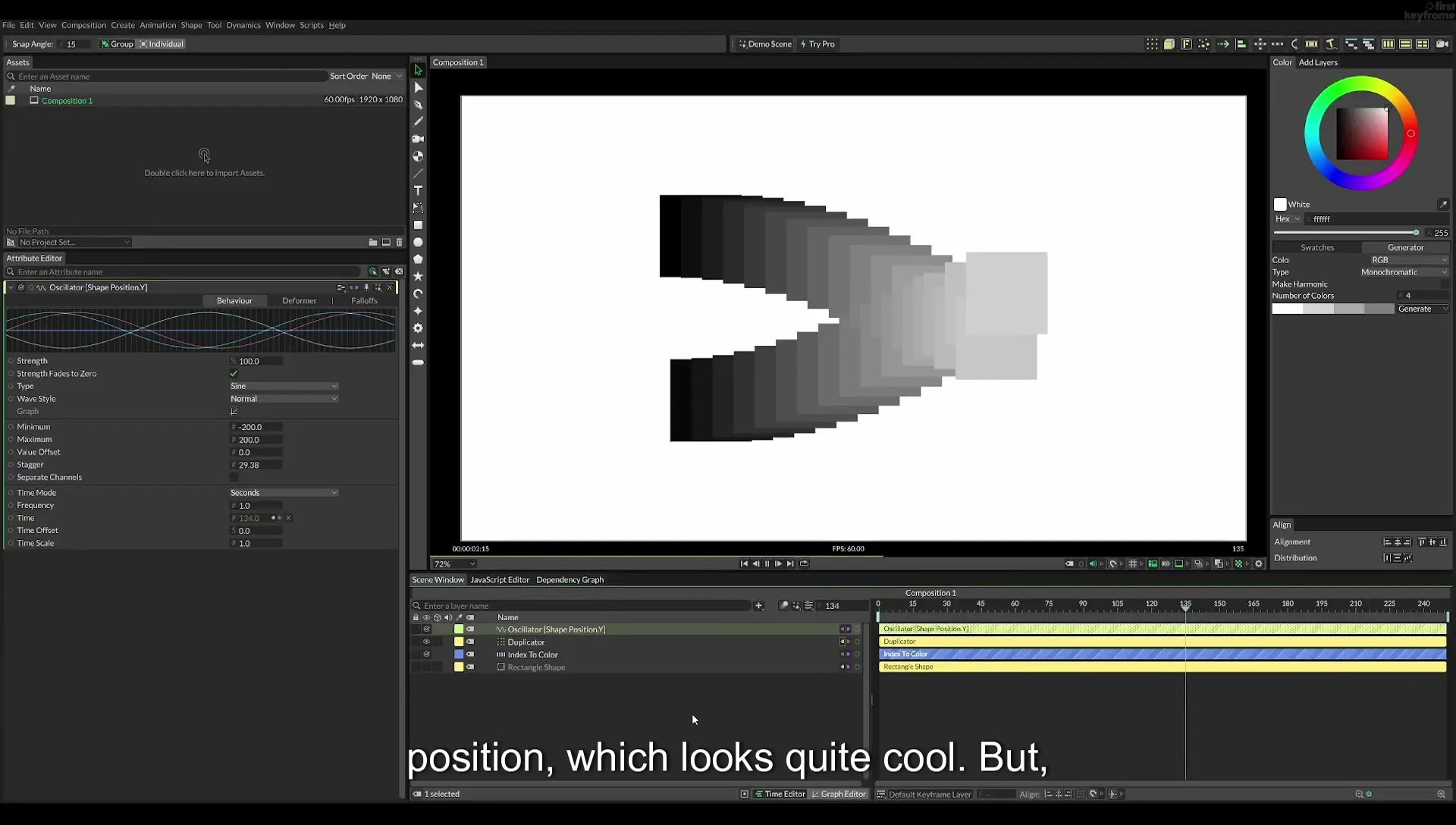
Task: Open the generator Type Monochromatic dropdown
Action: coord(1403,272)
